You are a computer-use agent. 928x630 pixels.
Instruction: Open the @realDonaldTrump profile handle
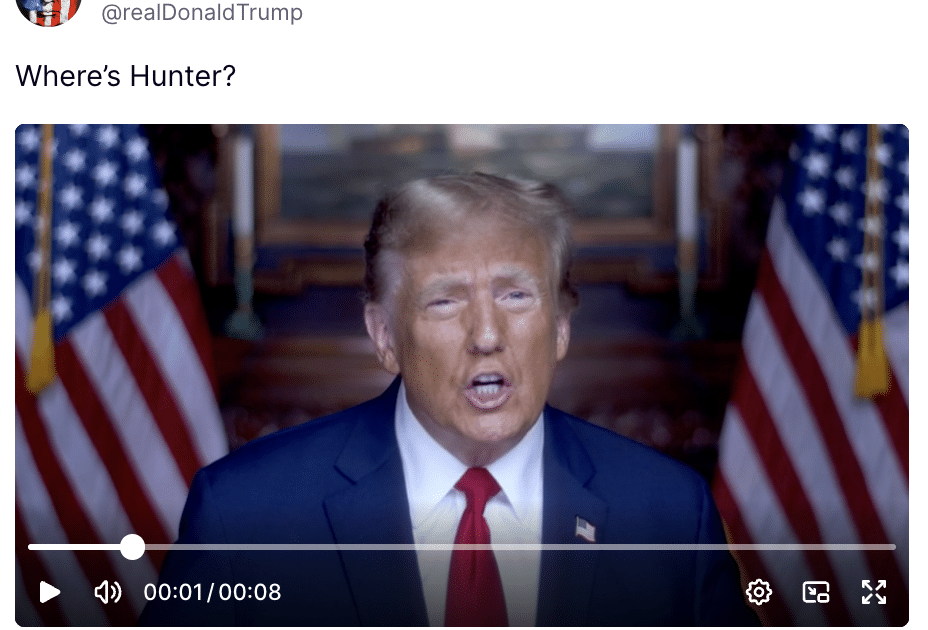pos(202,12)
